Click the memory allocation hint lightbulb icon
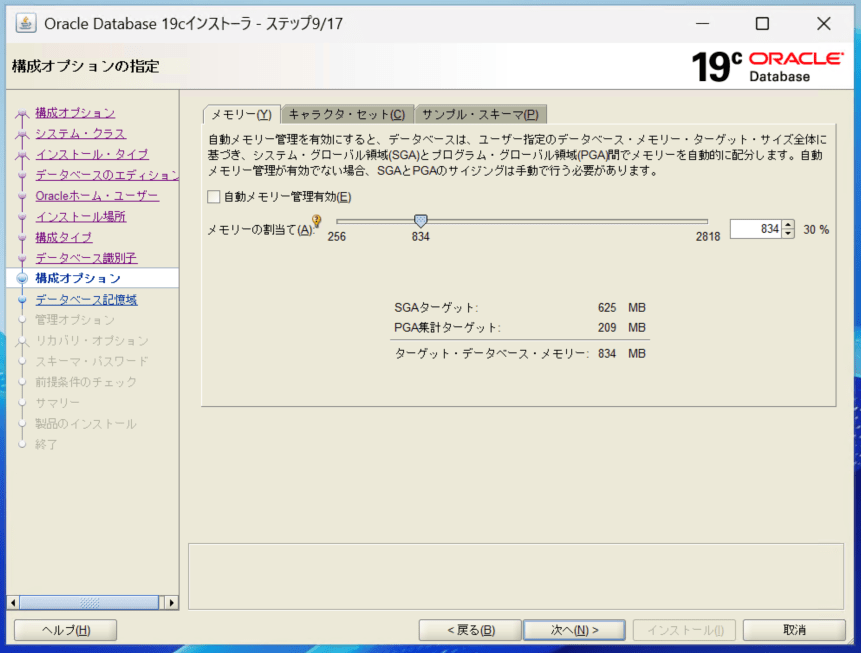861x653 pixels. (317, 222)
